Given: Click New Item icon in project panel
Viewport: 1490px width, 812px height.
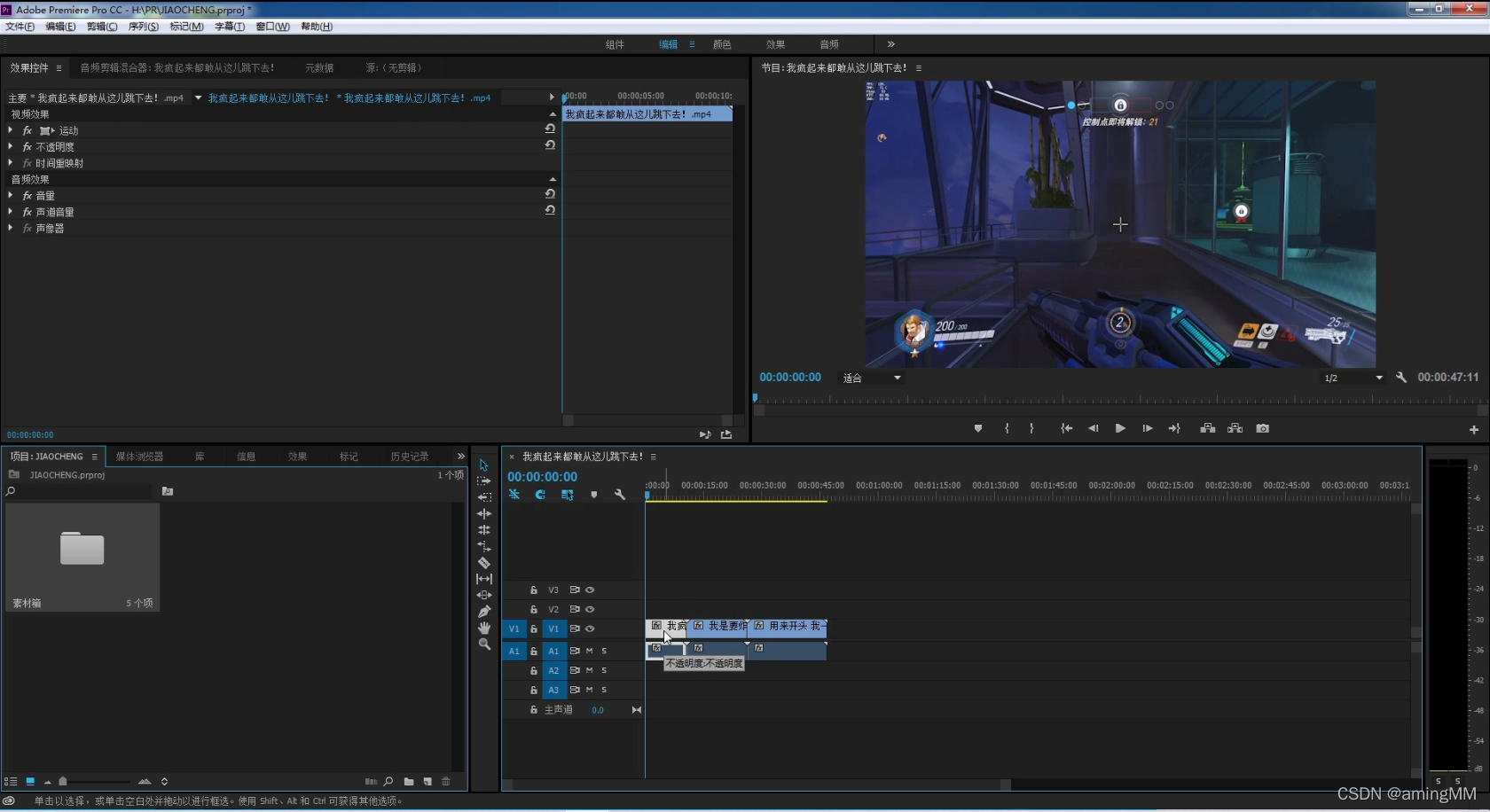Looking at the screenshot, I should 427,781.
